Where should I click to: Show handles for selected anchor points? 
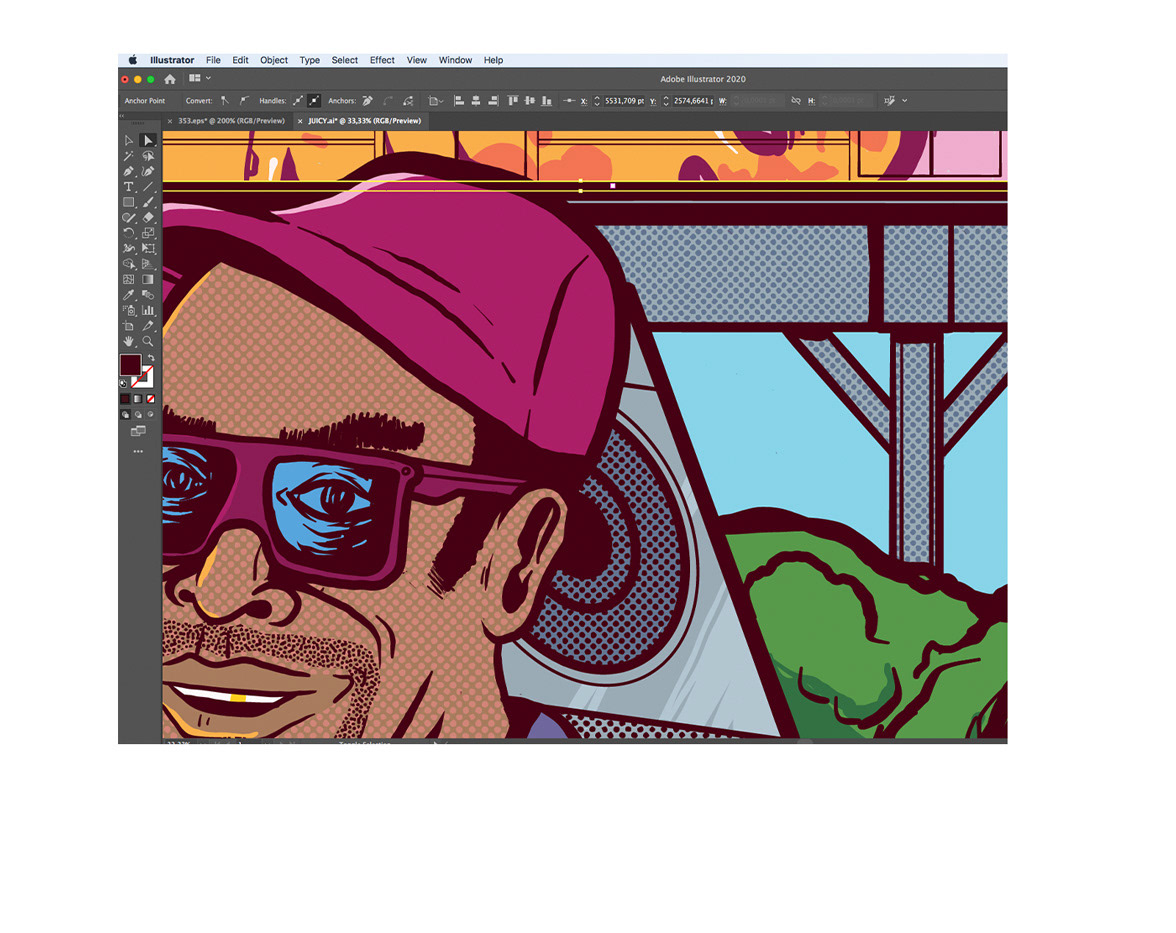pyautogui.click(x=298, y=100)
